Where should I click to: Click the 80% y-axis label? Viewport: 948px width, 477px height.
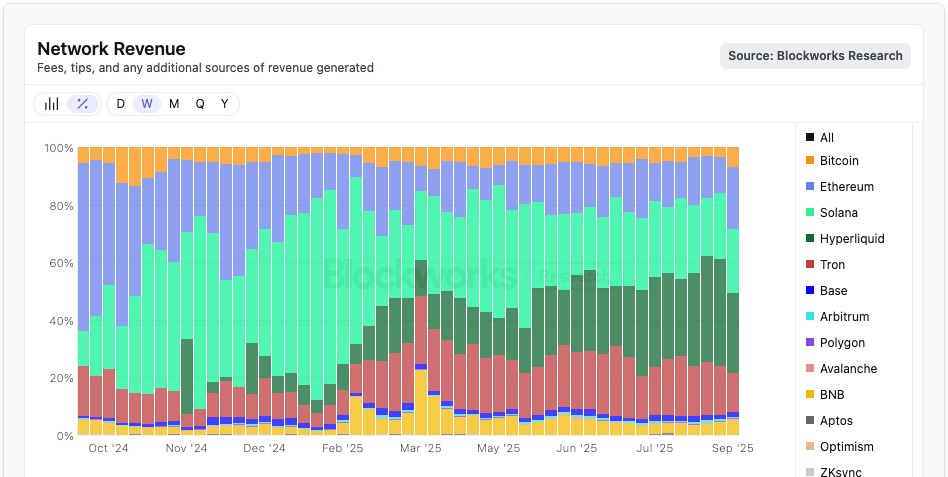pyautogui.click(x=61, y=206)
